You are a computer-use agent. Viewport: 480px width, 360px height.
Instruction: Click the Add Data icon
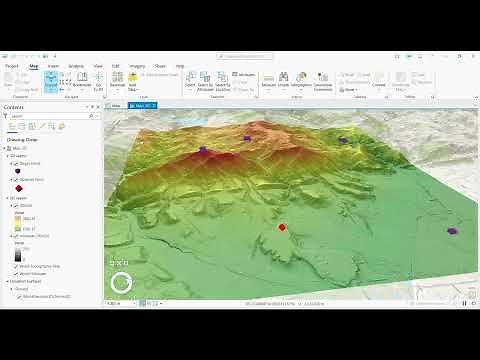[133, 77]
